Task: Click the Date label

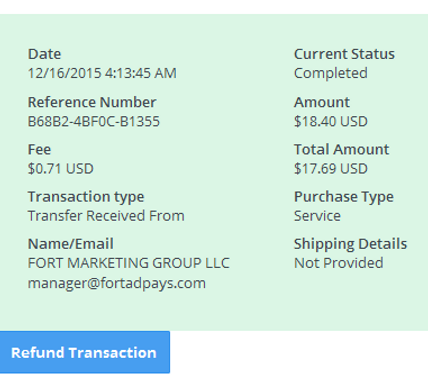Action: click(x=44, y=54)
